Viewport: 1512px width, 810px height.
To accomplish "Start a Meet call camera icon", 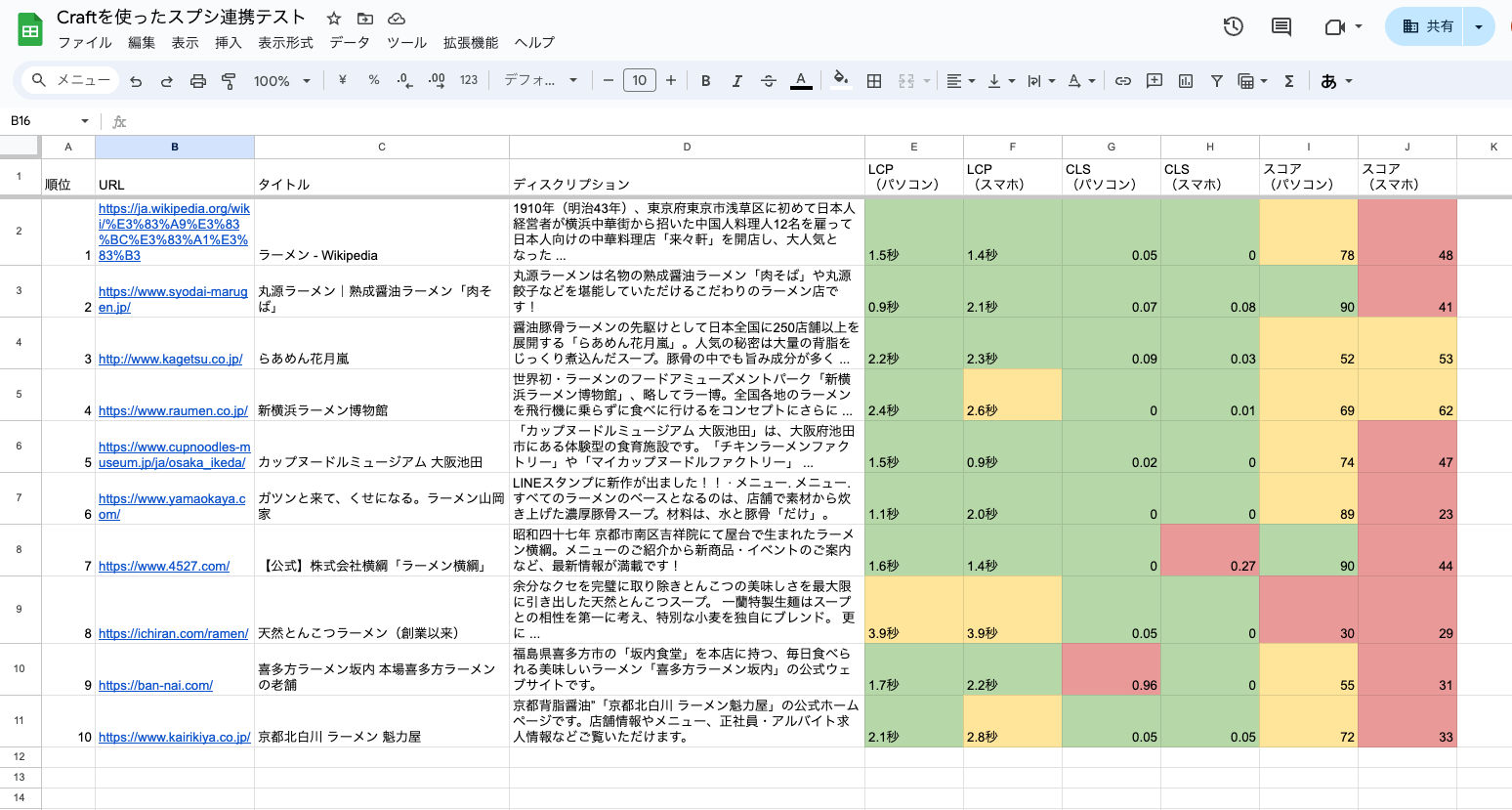I will click(1335, 26).
